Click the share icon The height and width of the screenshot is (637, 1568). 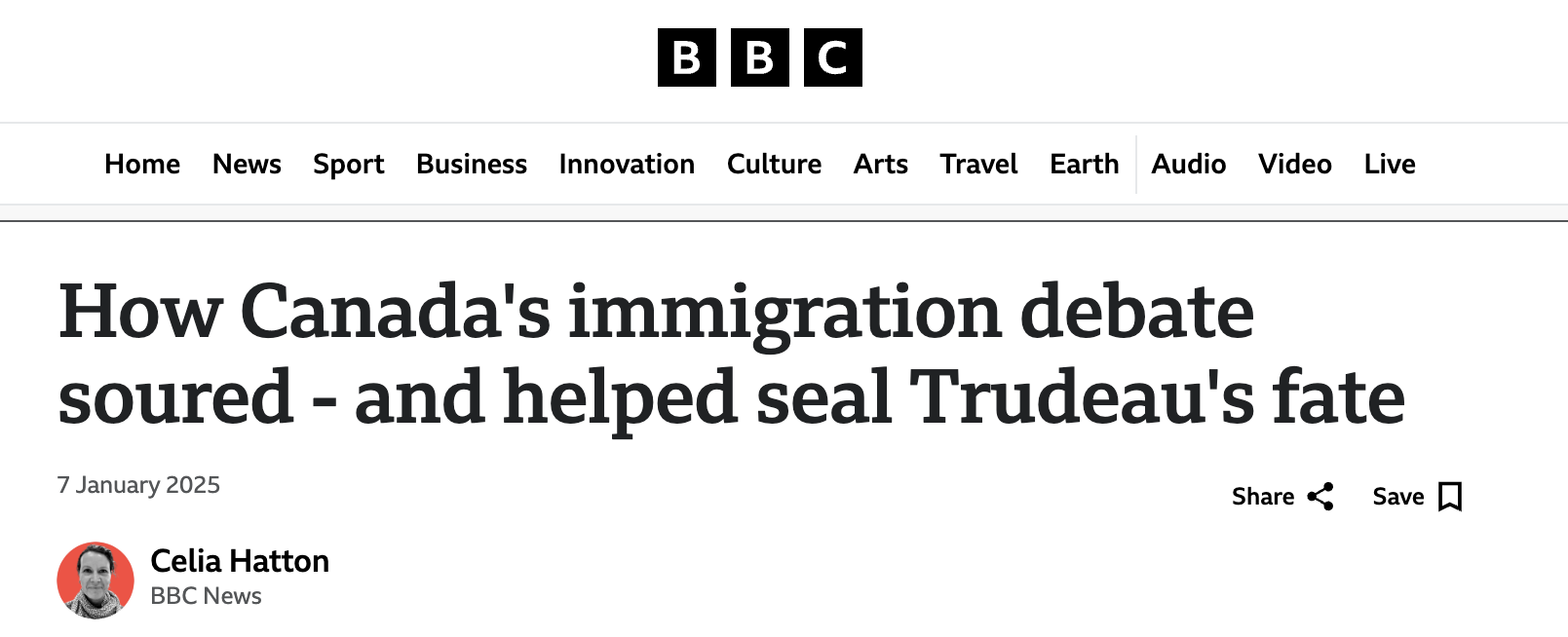pos(1320,497)
